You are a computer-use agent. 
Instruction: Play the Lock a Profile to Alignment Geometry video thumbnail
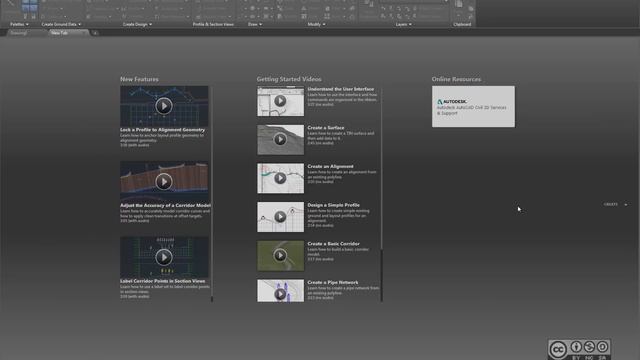(x=164, y=106)
